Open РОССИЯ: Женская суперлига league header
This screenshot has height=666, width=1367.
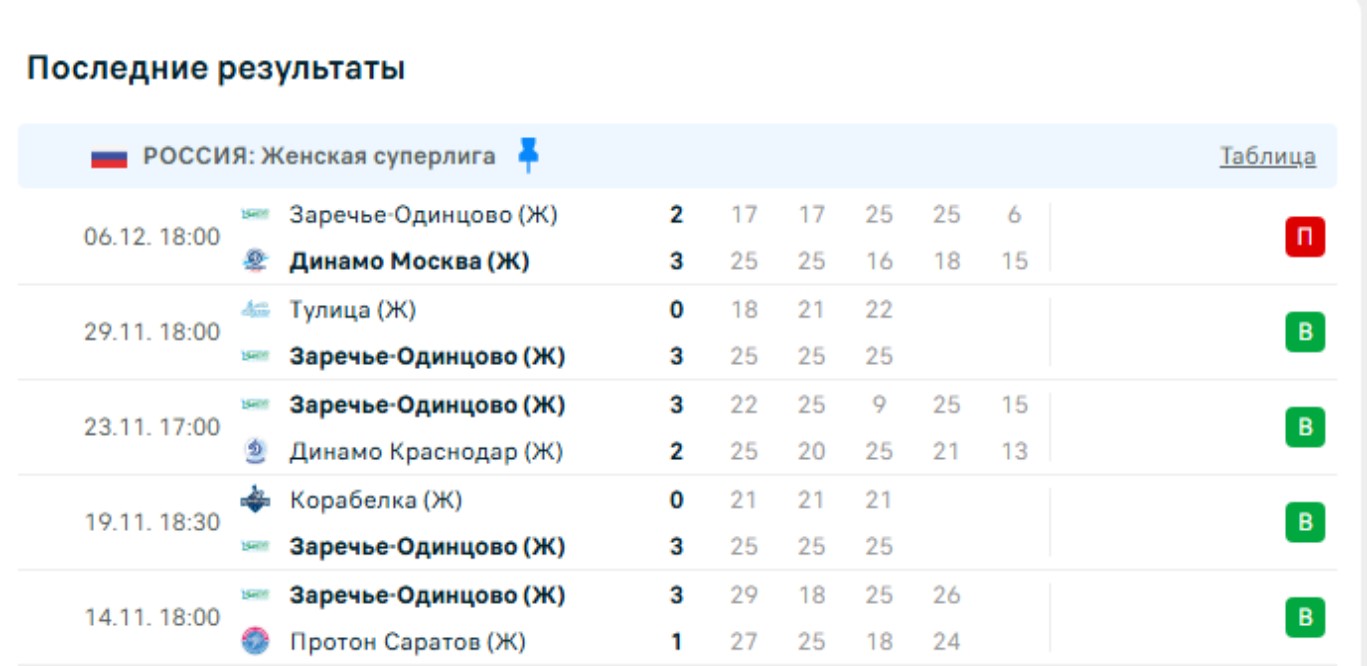pyautogui.click(x=319, y=157)
